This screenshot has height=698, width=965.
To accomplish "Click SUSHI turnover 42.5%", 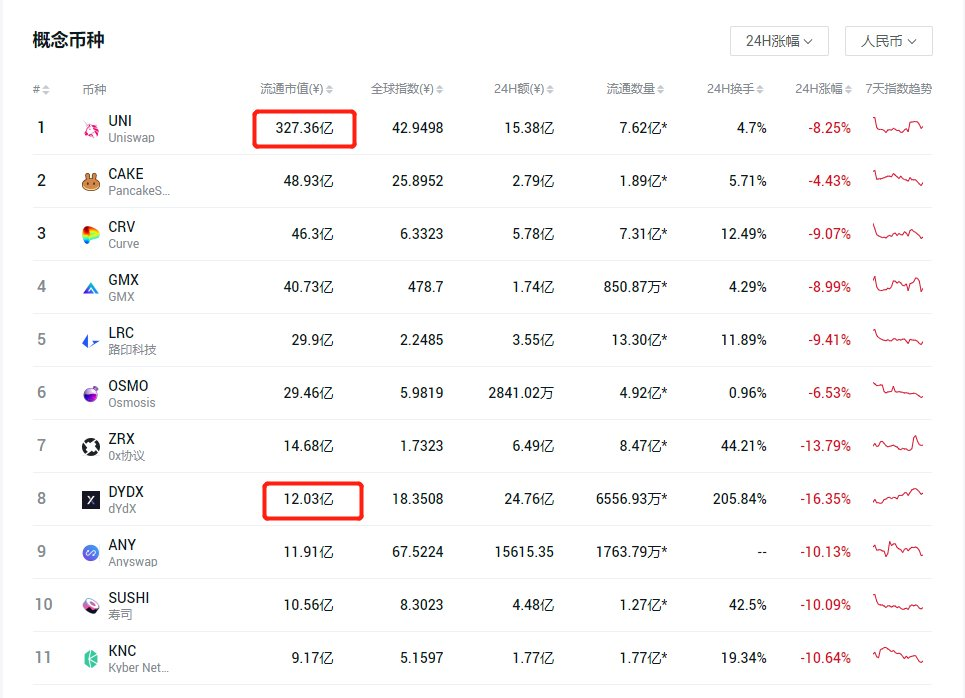I will pyautogui.click(x=748, y=605).
